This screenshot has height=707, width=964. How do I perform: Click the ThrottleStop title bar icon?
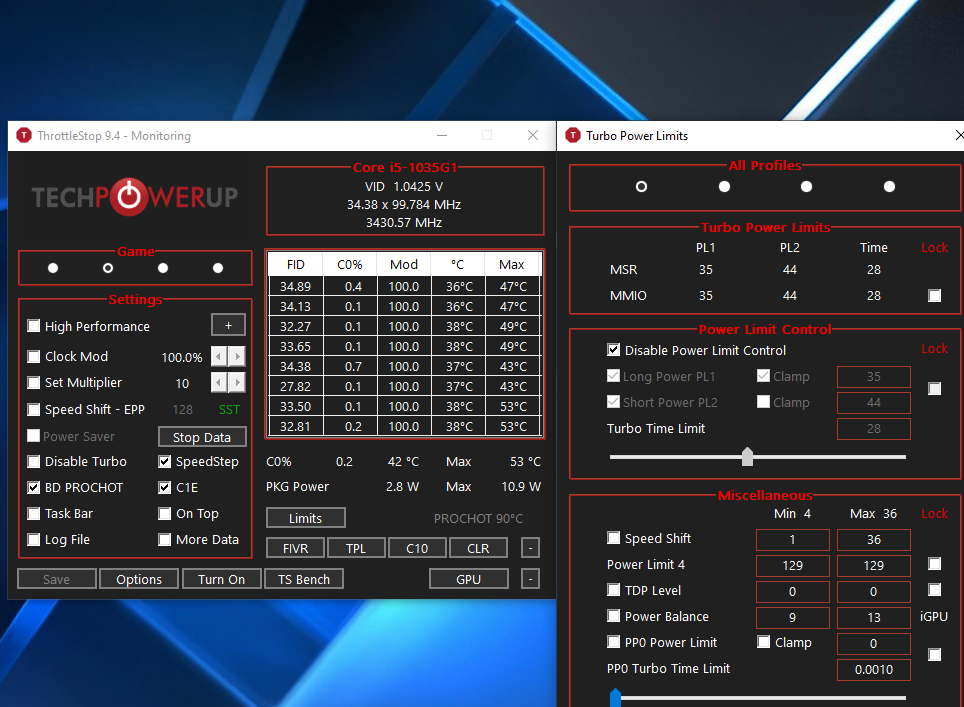pos(24,135)
